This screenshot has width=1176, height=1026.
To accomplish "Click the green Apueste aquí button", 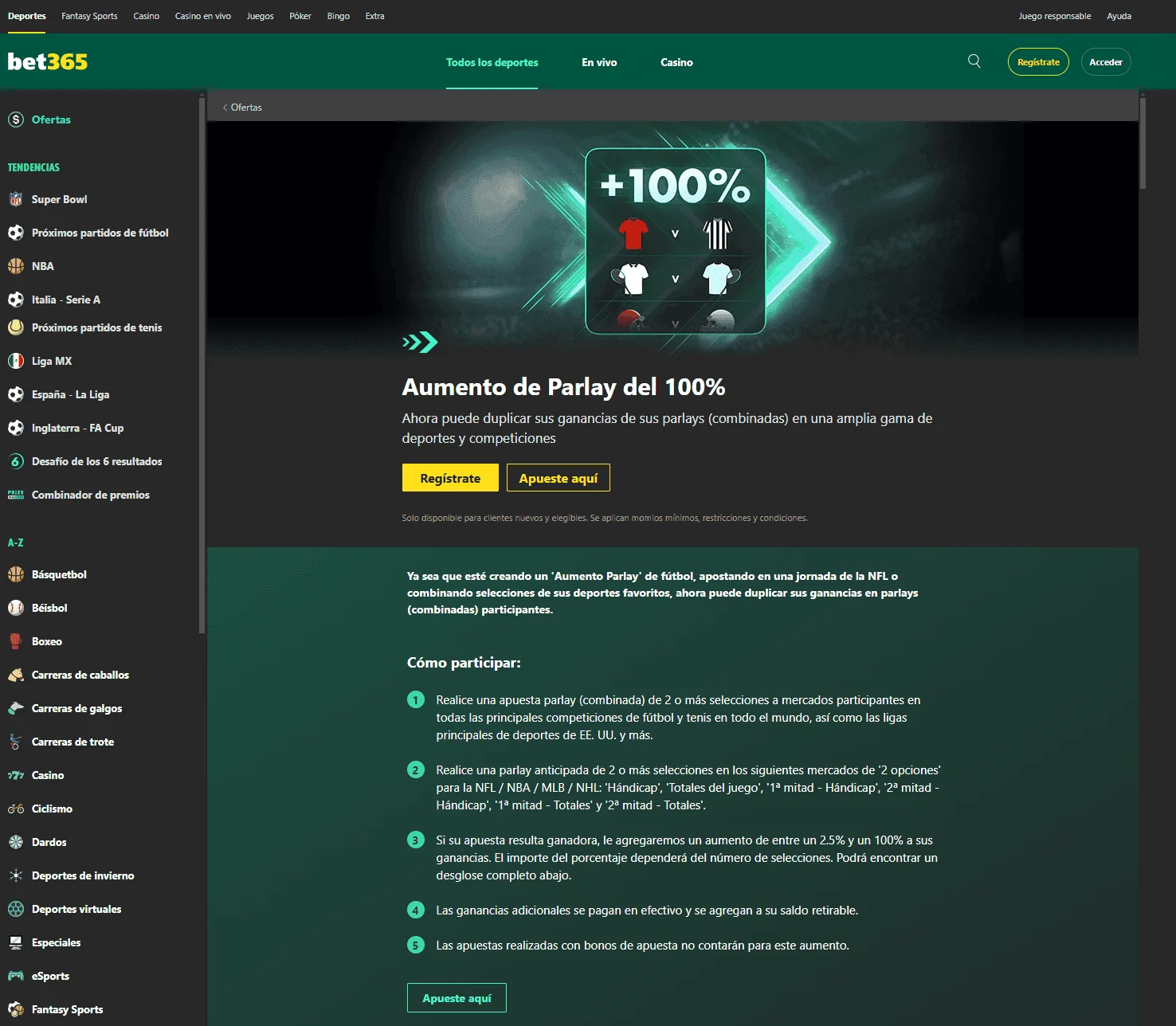I will (457, 998).
